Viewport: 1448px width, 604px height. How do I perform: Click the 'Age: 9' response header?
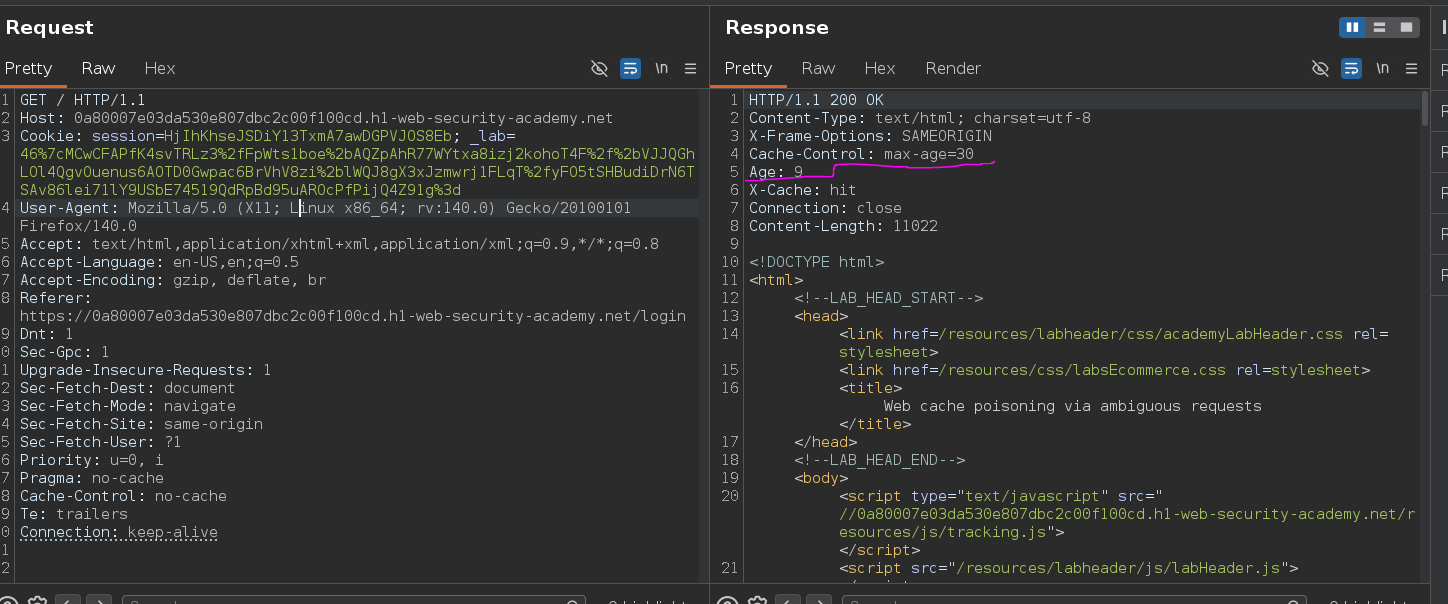(x=776, y=172)
